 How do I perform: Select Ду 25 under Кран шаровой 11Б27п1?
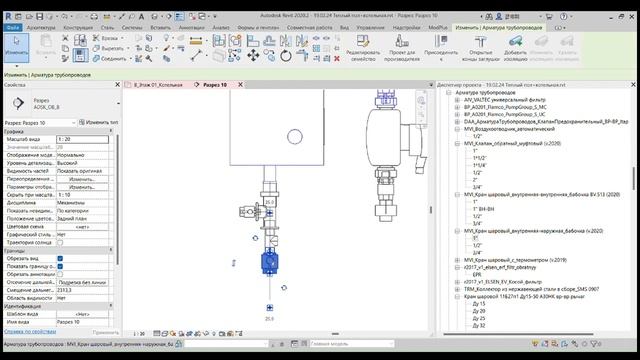tap(479, 318)
